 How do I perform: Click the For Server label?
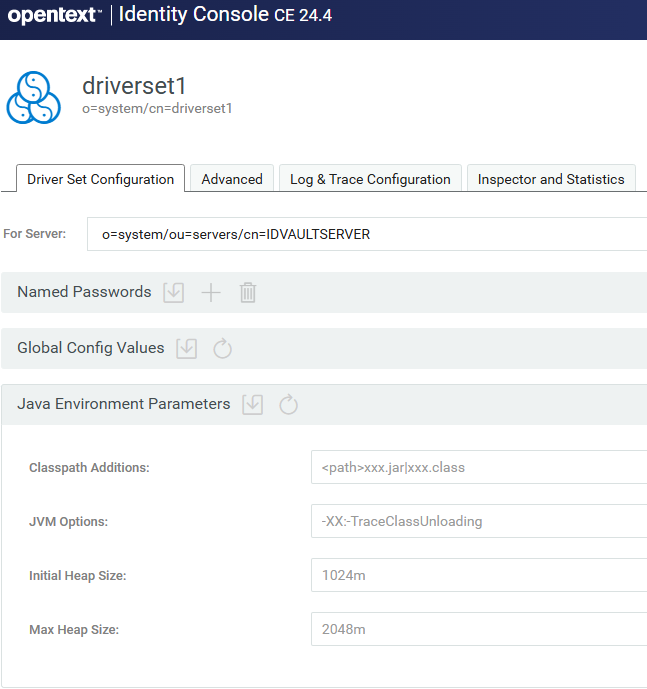click(x=34, y=234)
